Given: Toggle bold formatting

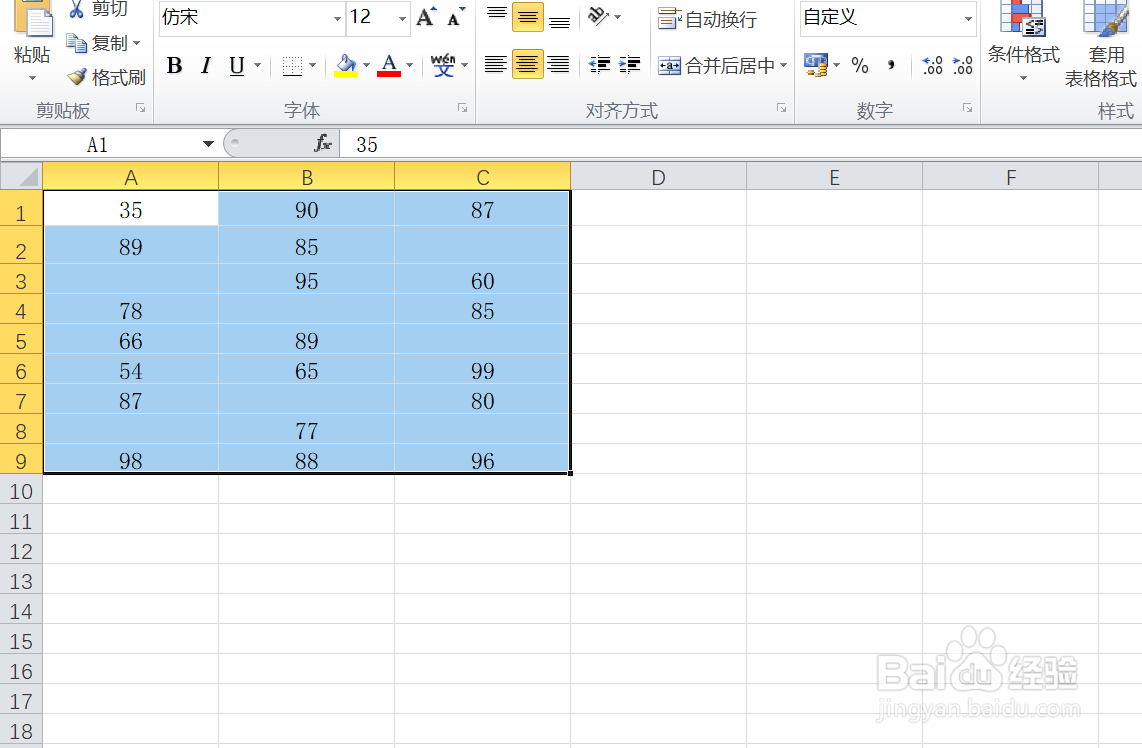Looking at the screenshot, I should 174,66.
